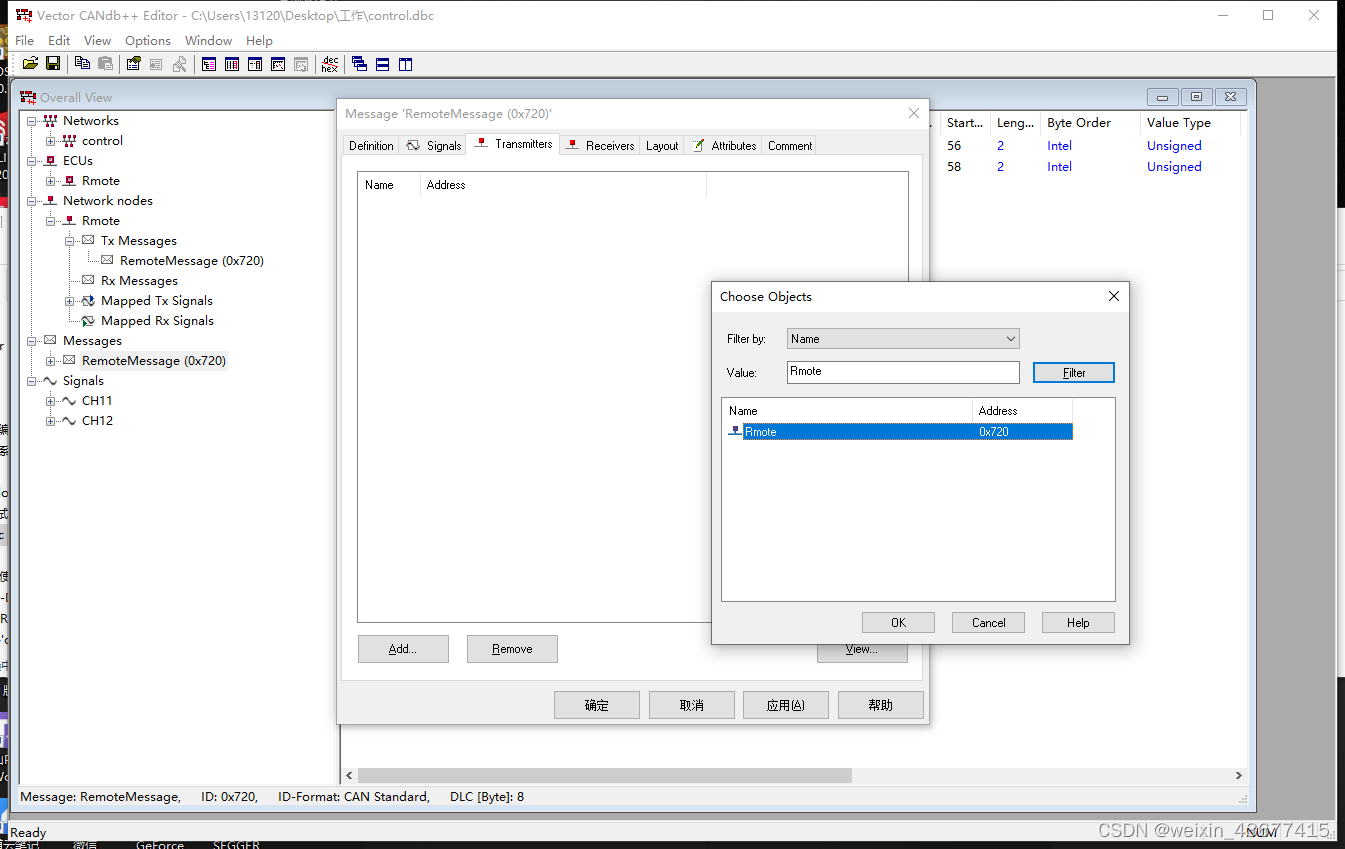Click the horizontal scrollbar right arrow
The height and width of the screenshot is (849, 1345).
point(1238,775)
